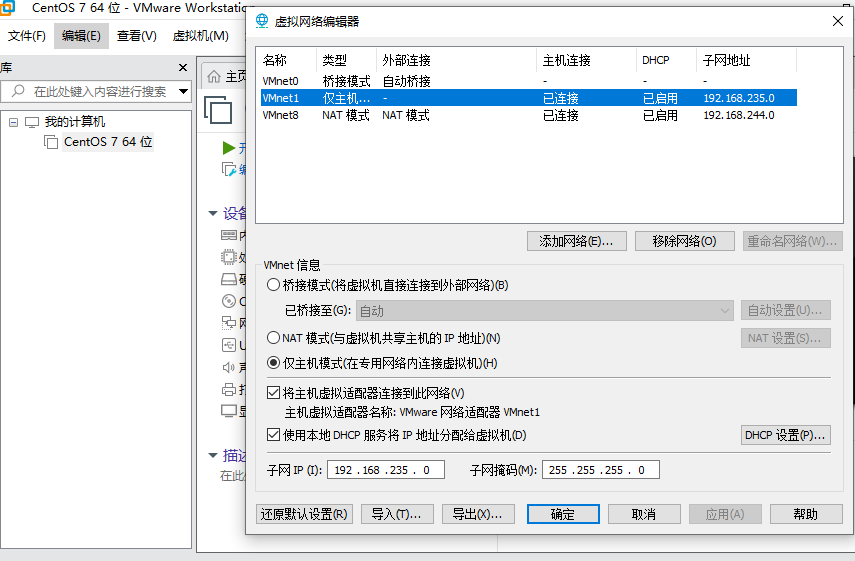
Task: Collapse the devices section triangle
Action: click(x=213, y=213)
